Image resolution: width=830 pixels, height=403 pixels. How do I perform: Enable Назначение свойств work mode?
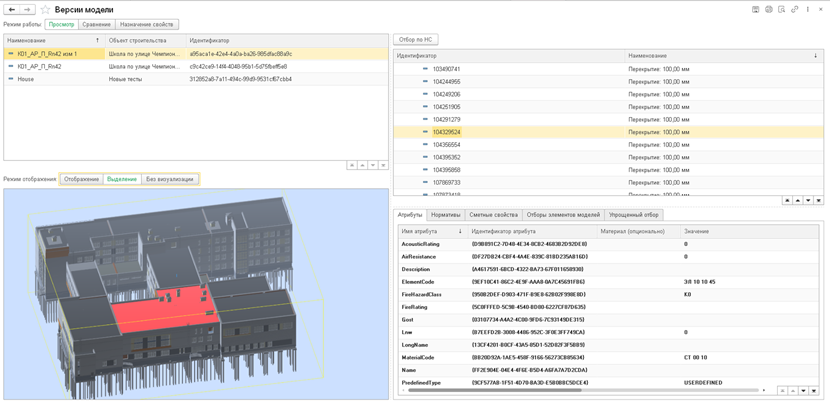click(147, 24)
